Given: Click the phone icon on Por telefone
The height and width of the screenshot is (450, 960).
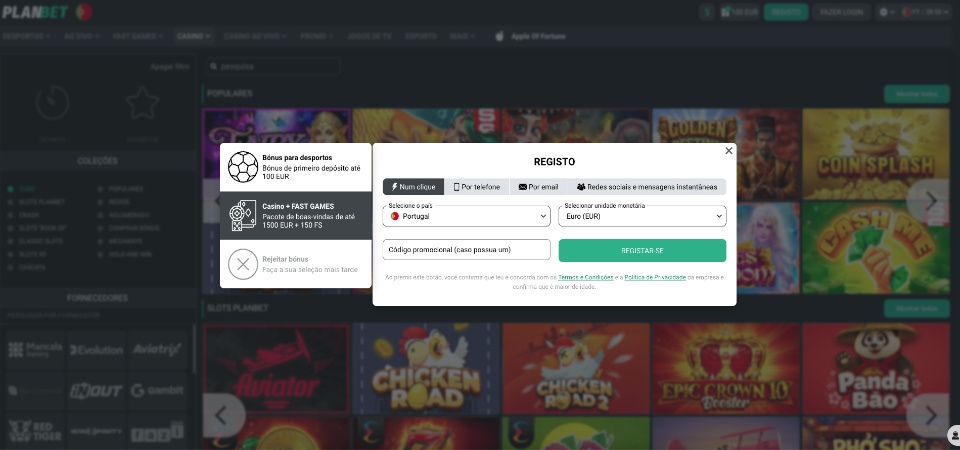Looking at the screenshot, I should tap(457, 187).
